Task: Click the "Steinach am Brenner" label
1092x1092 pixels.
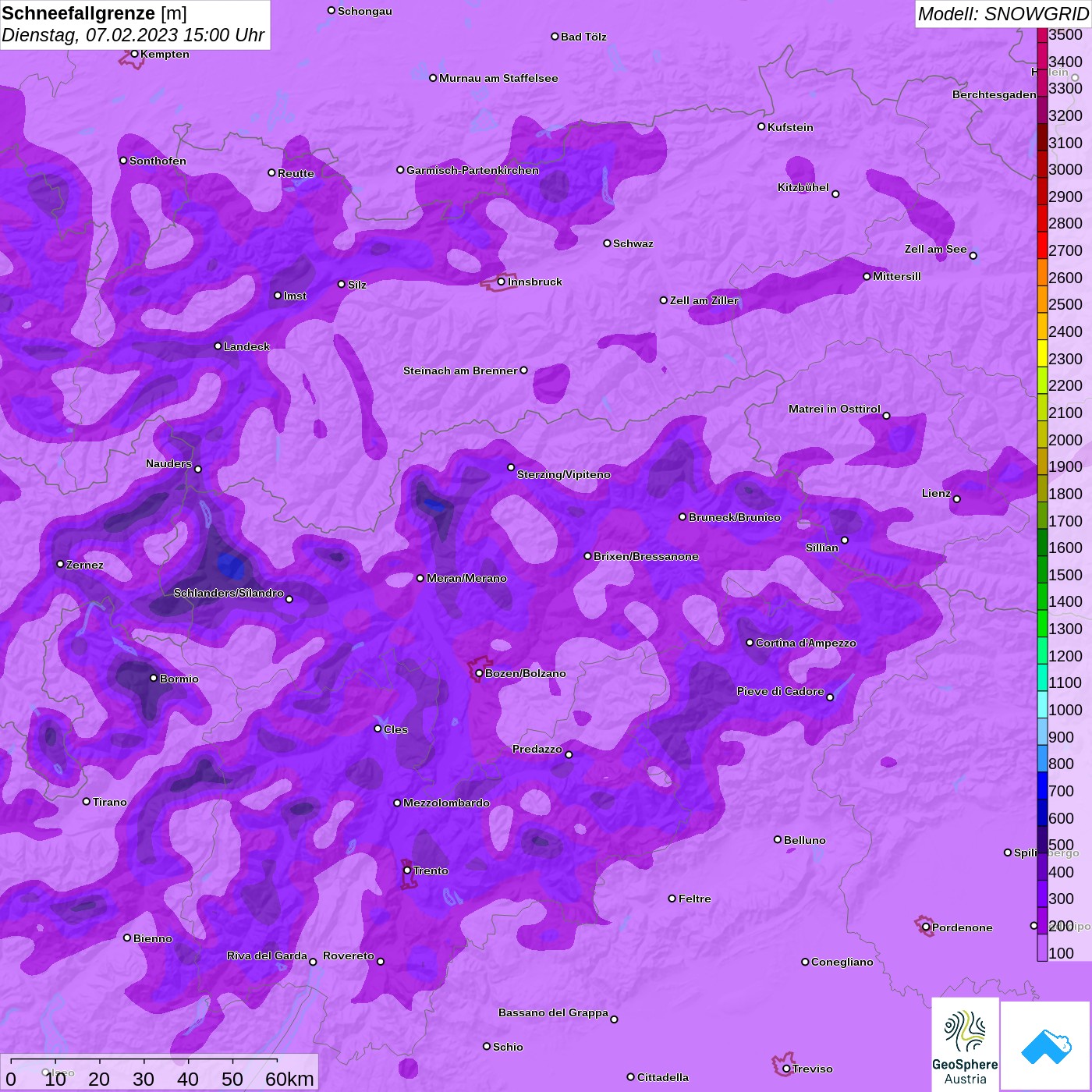Action: coord(460,370)
